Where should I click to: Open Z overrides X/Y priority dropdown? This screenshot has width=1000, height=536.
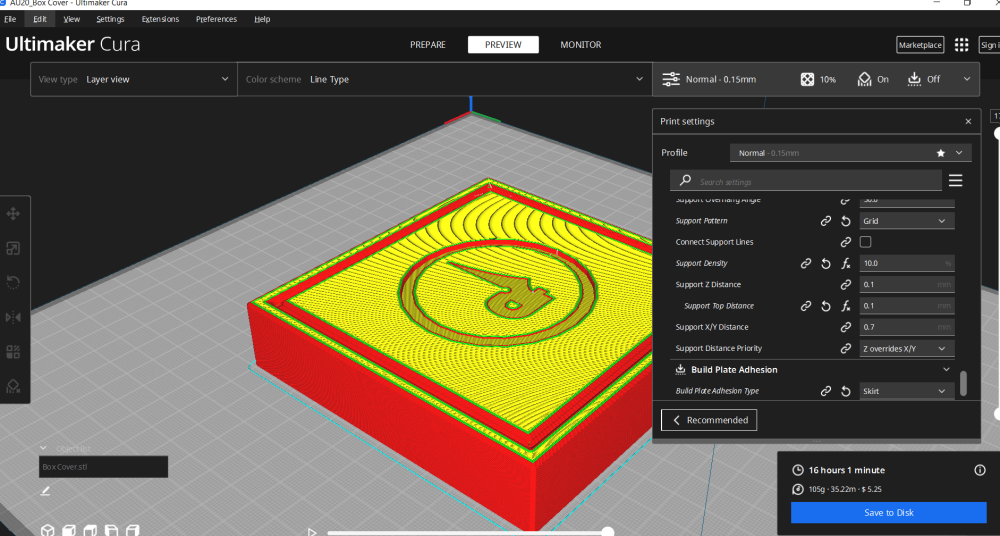click(x=907, y=348)
